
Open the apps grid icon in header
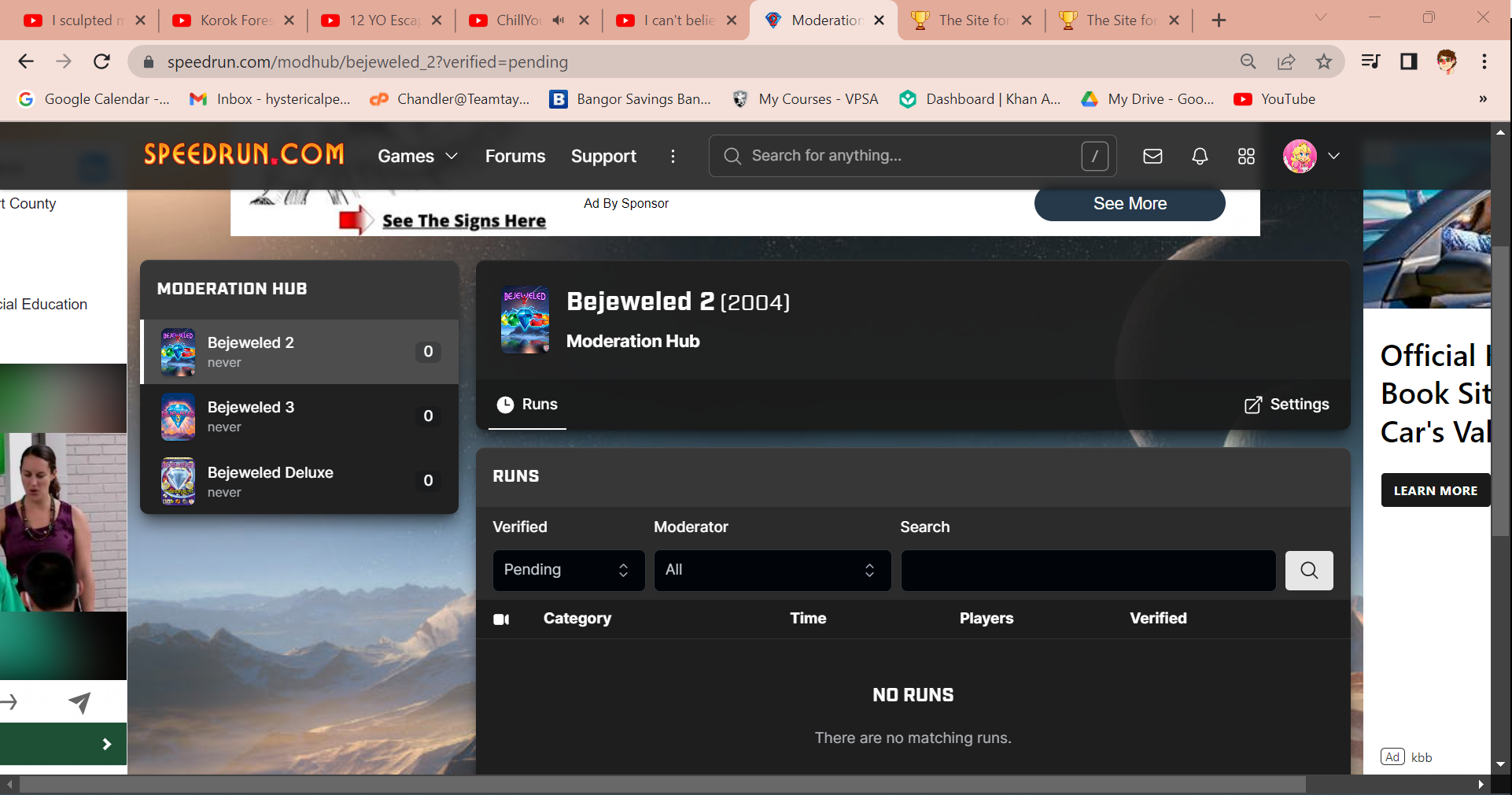pos(1246,156)
